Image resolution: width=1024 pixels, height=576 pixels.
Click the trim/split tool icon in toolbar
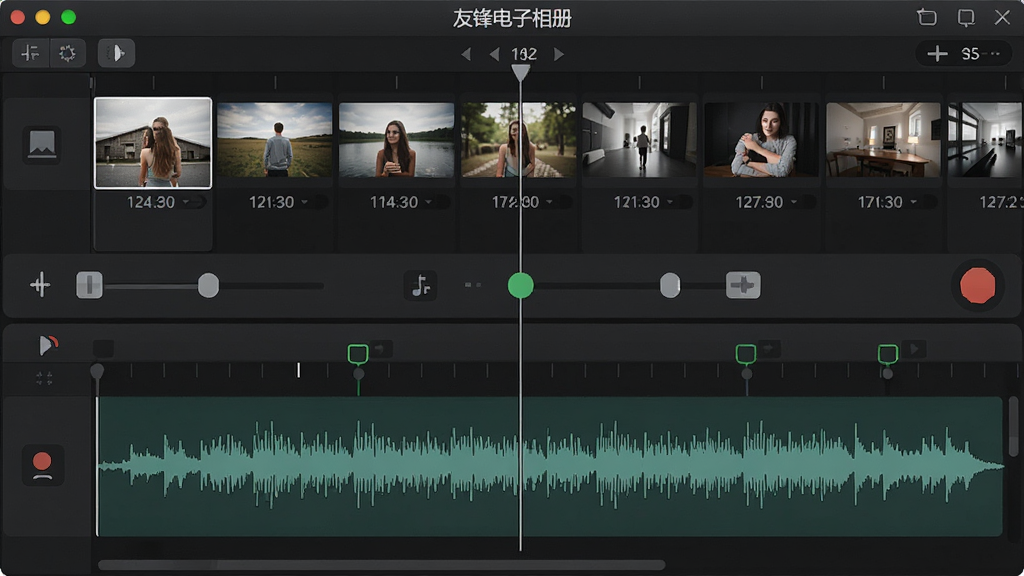point(30,53)
